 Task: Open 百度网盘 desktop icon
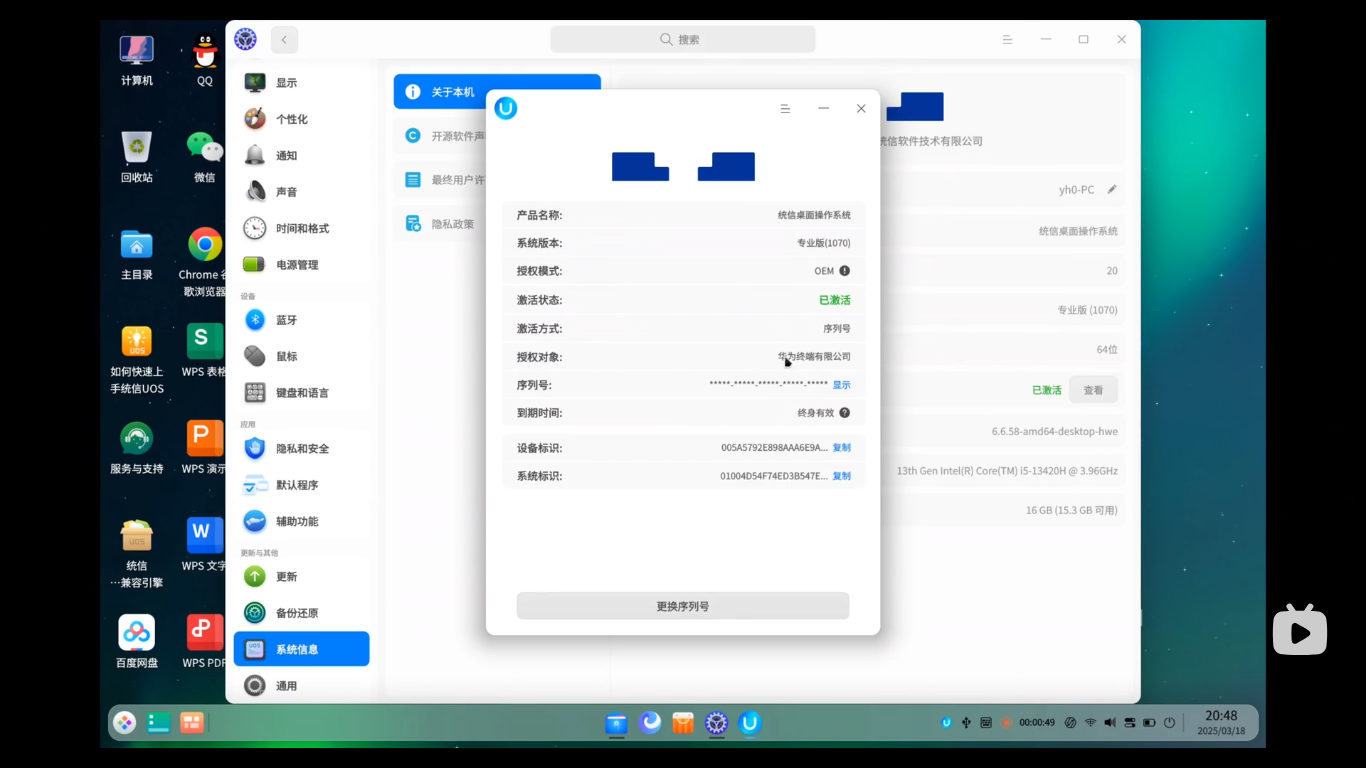click(x=137, y=642)
